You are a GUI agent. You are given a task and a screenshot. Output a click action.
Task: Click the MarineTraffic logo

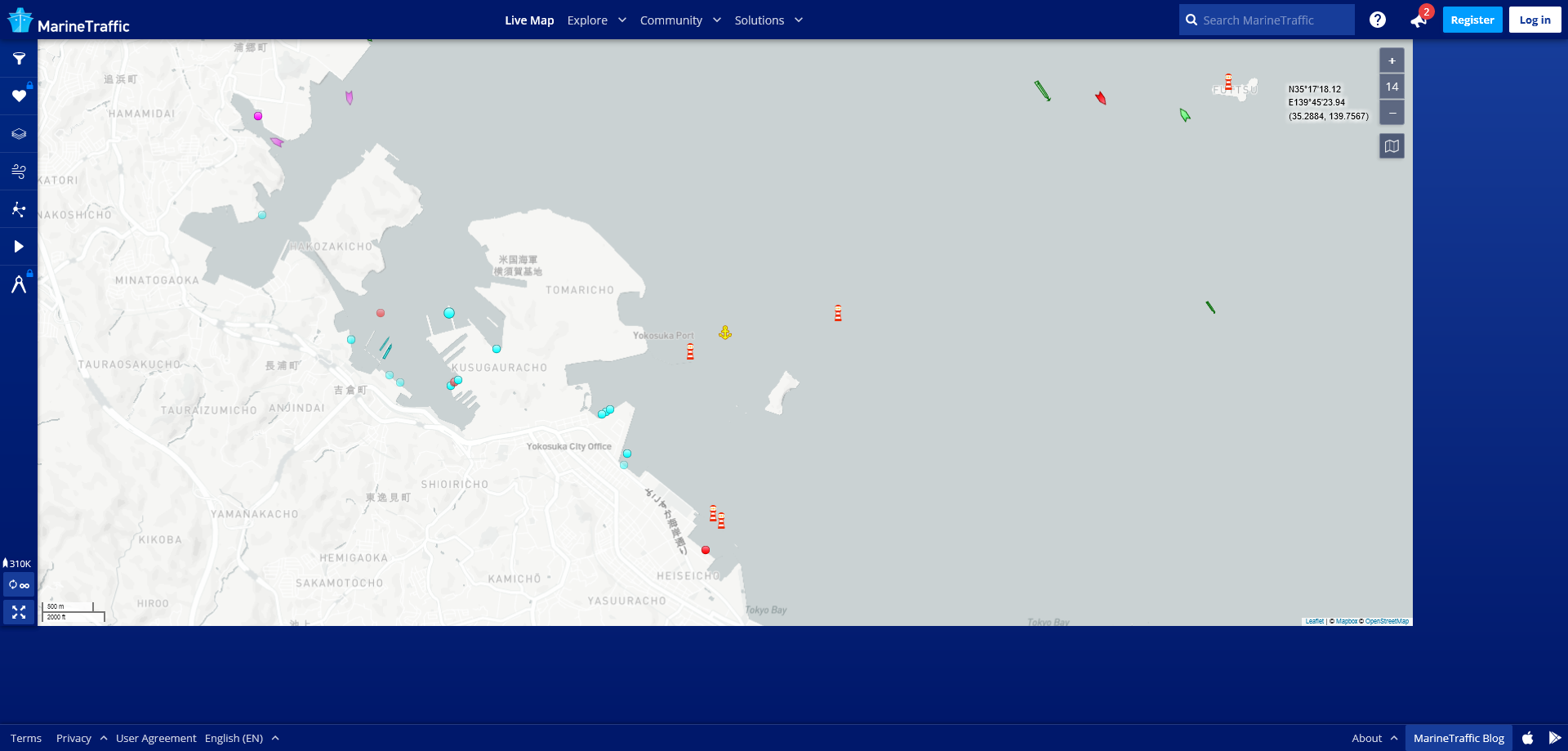[69, 21]
